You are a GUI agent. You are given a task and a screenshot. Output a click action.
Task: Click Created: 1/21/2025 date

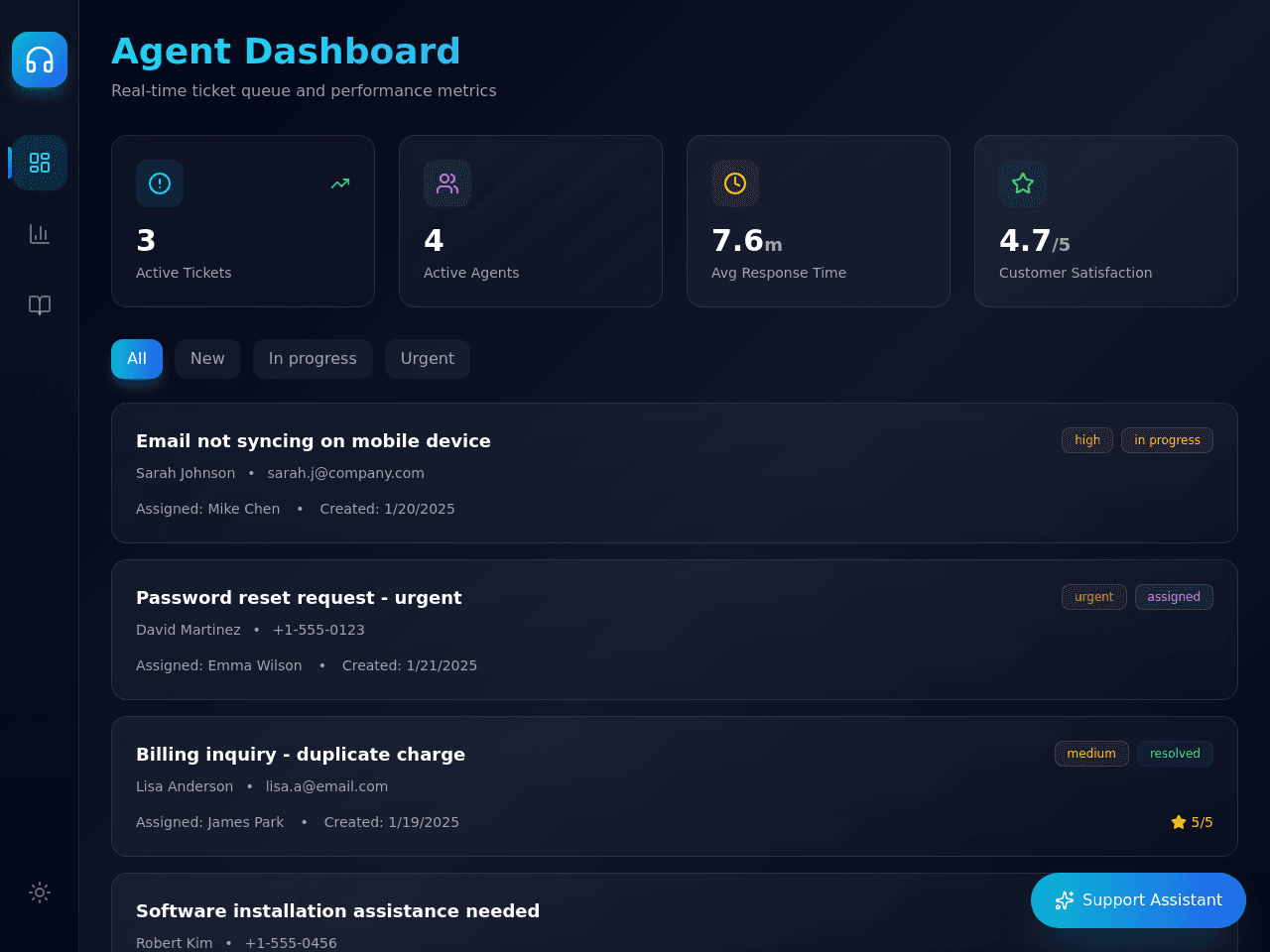[410, 665]
